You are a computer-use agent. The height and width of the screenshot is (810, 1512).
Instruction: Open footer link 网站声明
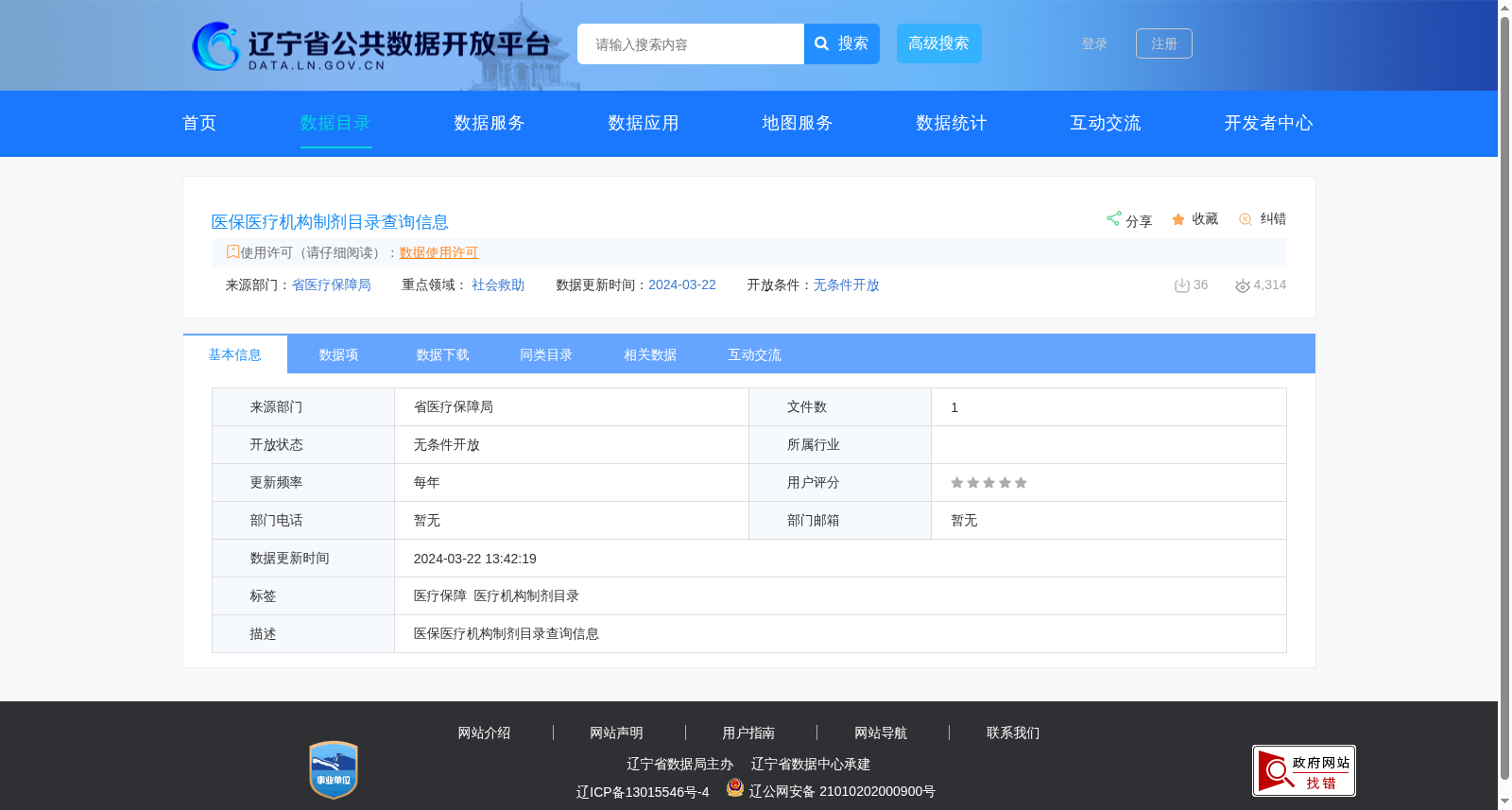(616, 732)
